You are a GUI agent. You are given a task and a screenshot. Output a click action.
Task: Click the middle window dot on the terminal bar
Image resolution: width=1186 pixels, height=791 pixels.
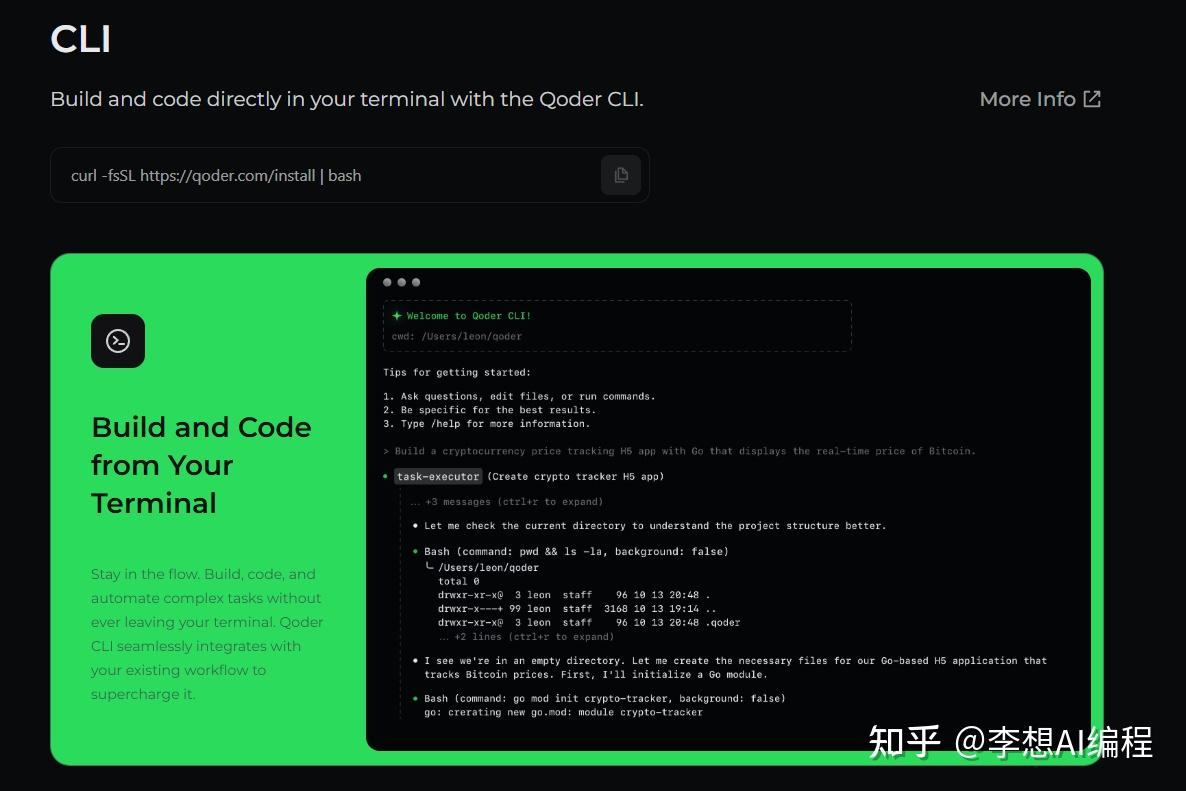coord(401,282)
